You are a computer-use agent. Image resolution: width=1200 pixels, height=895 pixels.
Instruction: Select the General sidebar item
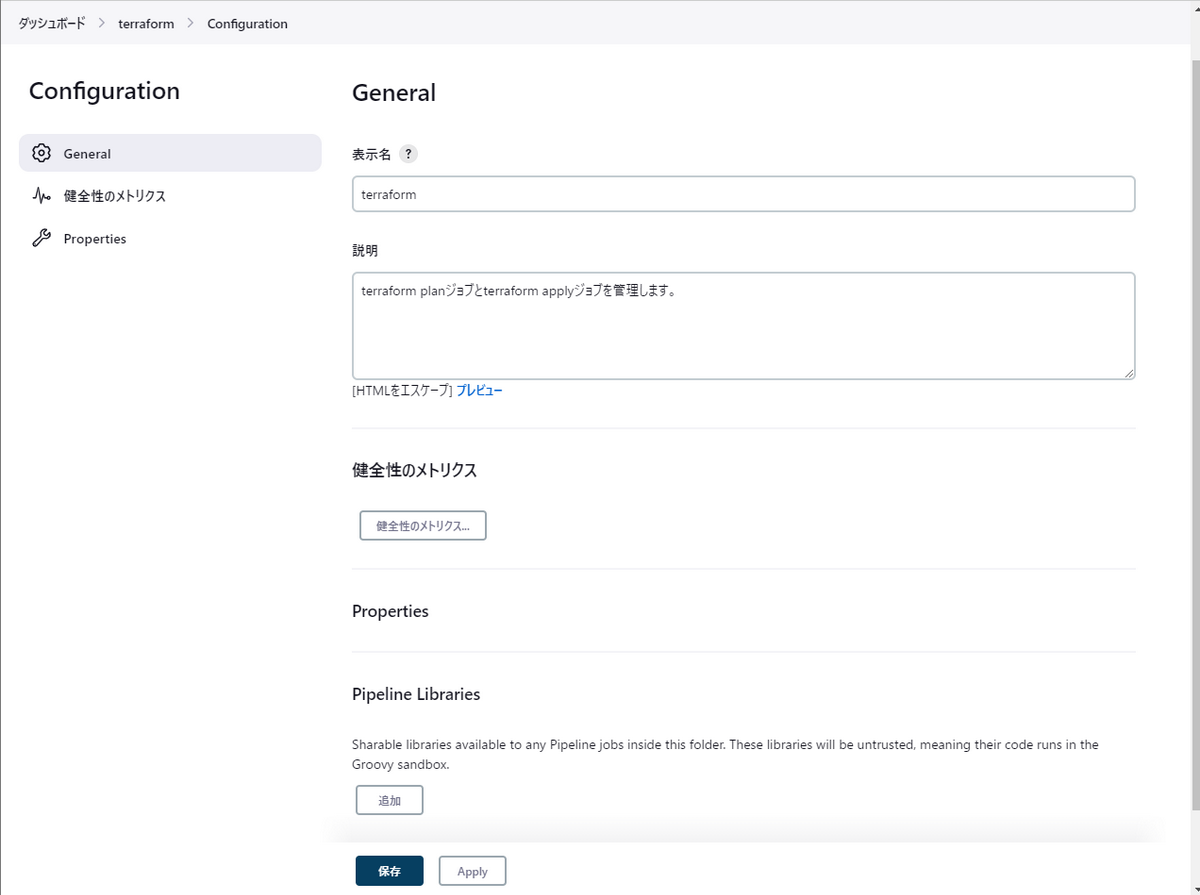170,153
